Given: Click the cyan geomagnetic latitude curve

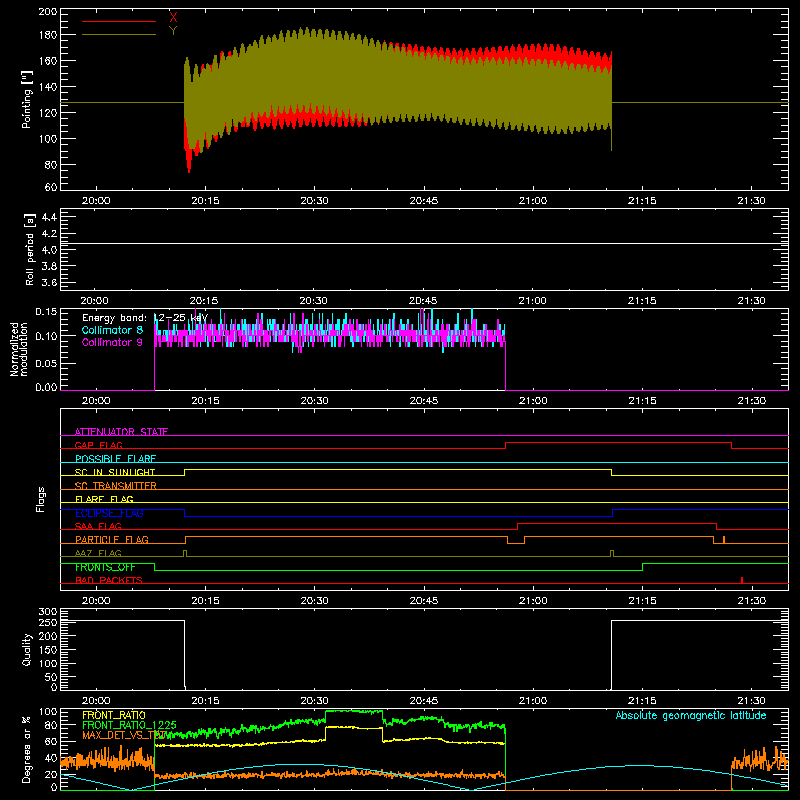Looking at the screenshot, I should tap(424, 777).
